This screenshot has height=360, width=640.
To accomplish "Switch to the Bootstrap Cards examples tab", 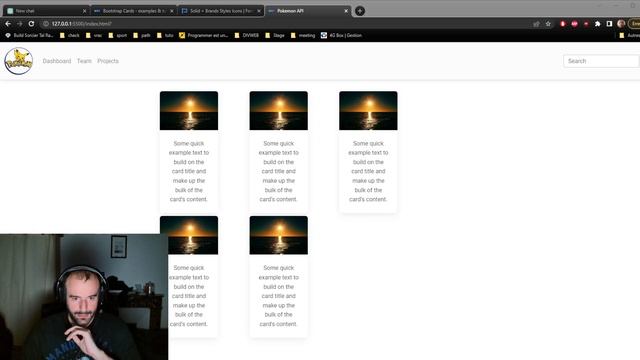I will [x=133, y=11].
